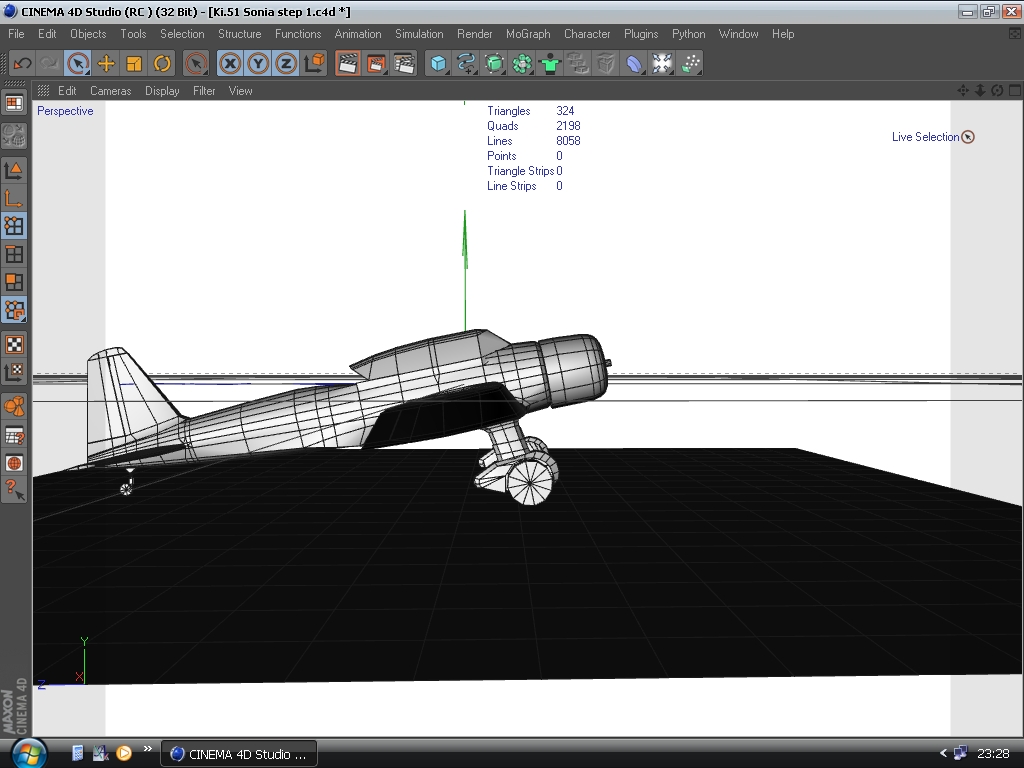The image size is (1024, 768).
Task: Open the viewport Display menu
Action: coord(162,91)
